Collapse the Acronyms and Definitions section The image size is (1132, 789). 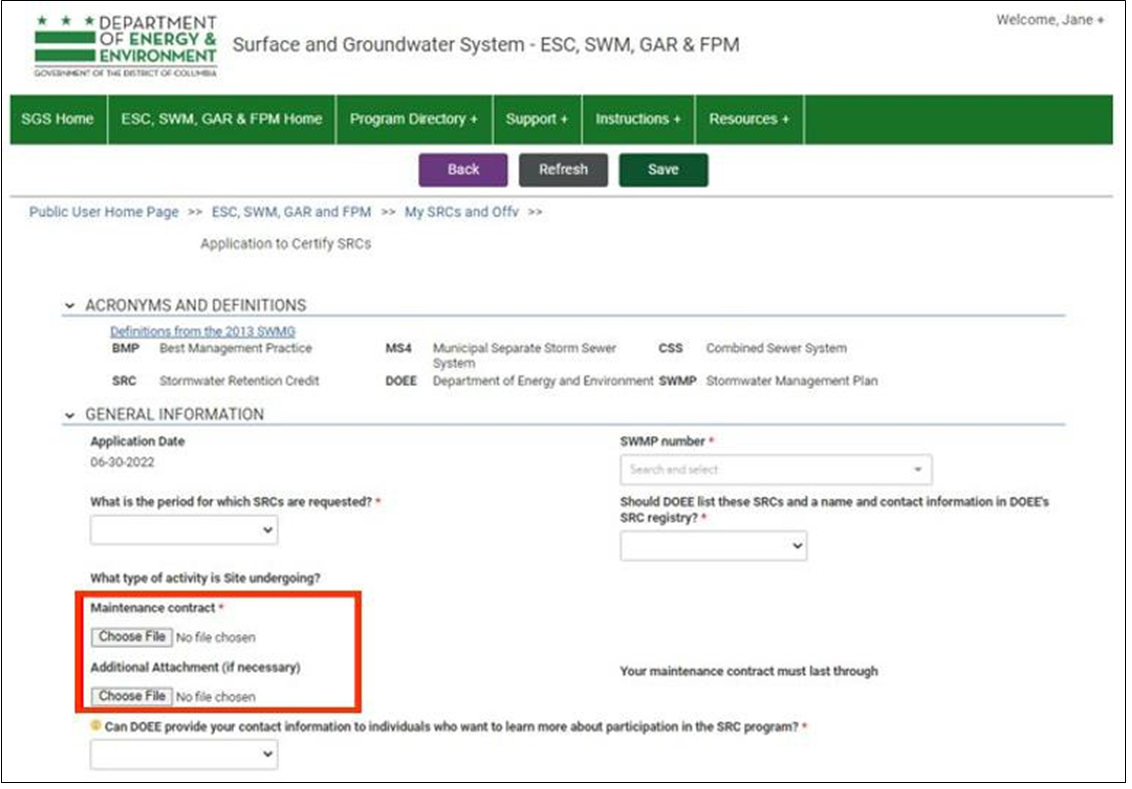coord(69,306)
